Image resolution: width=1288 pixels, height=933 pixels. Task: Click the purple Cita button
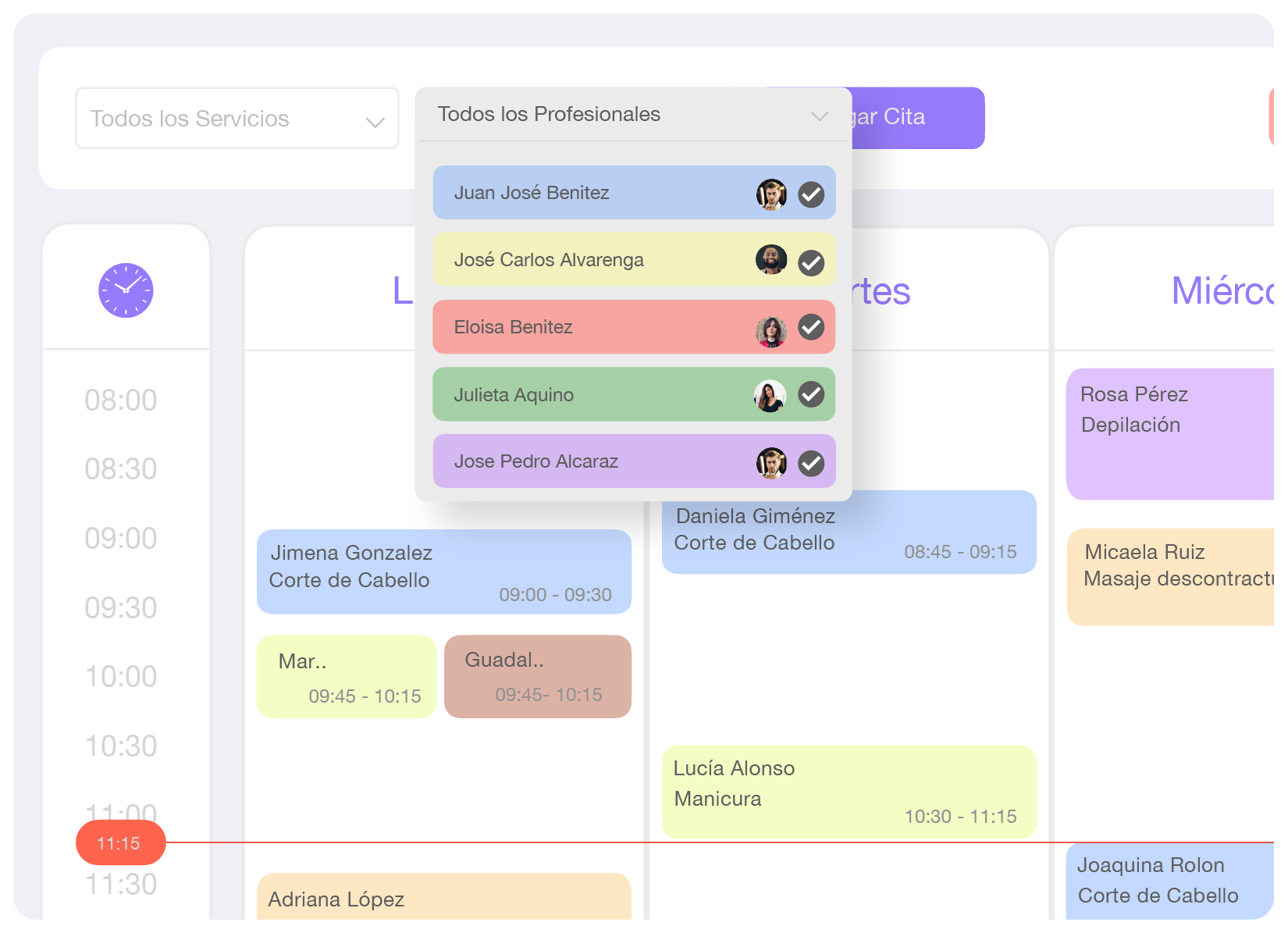(x=917, y=118)
